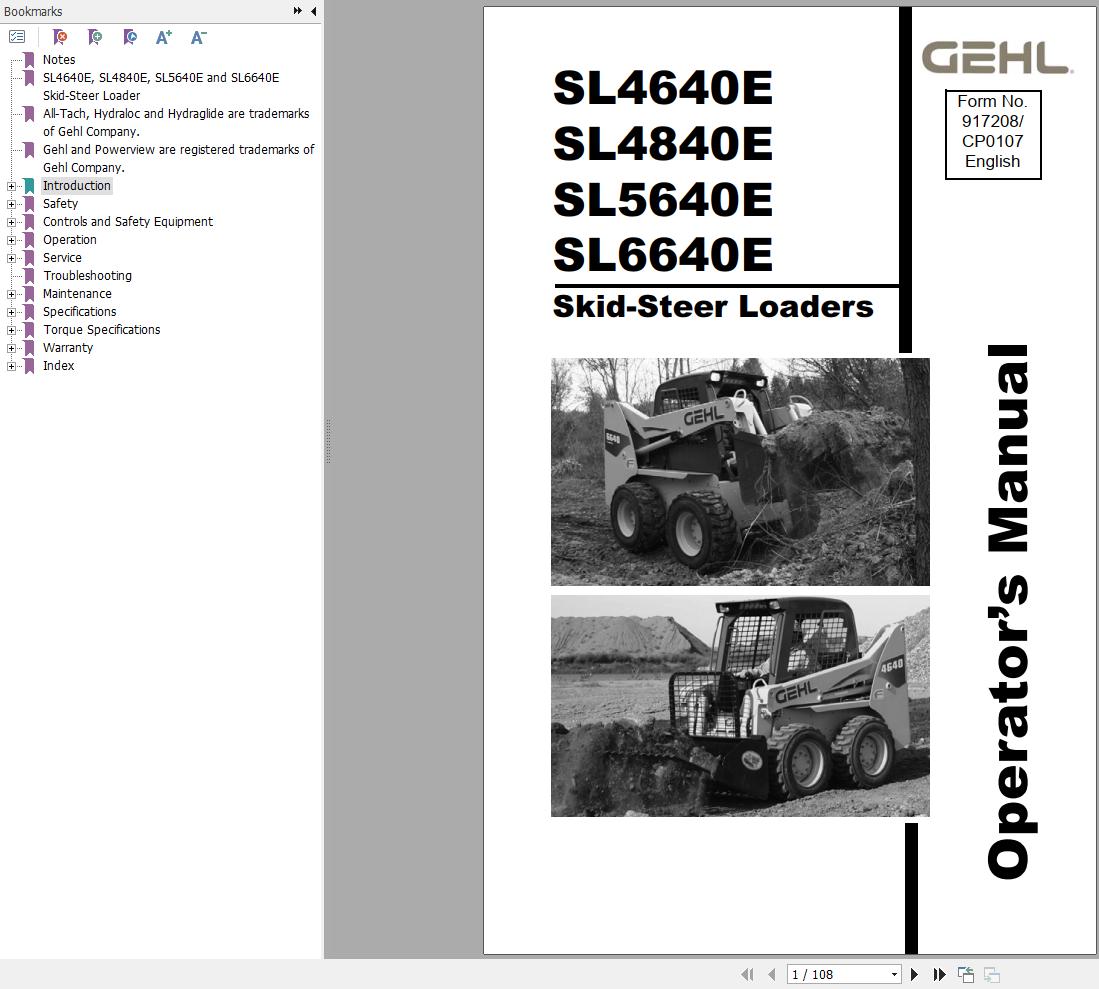Expand the Specifications bookmark
This screenshot has height=989, width=1099.
pos(11,313)
